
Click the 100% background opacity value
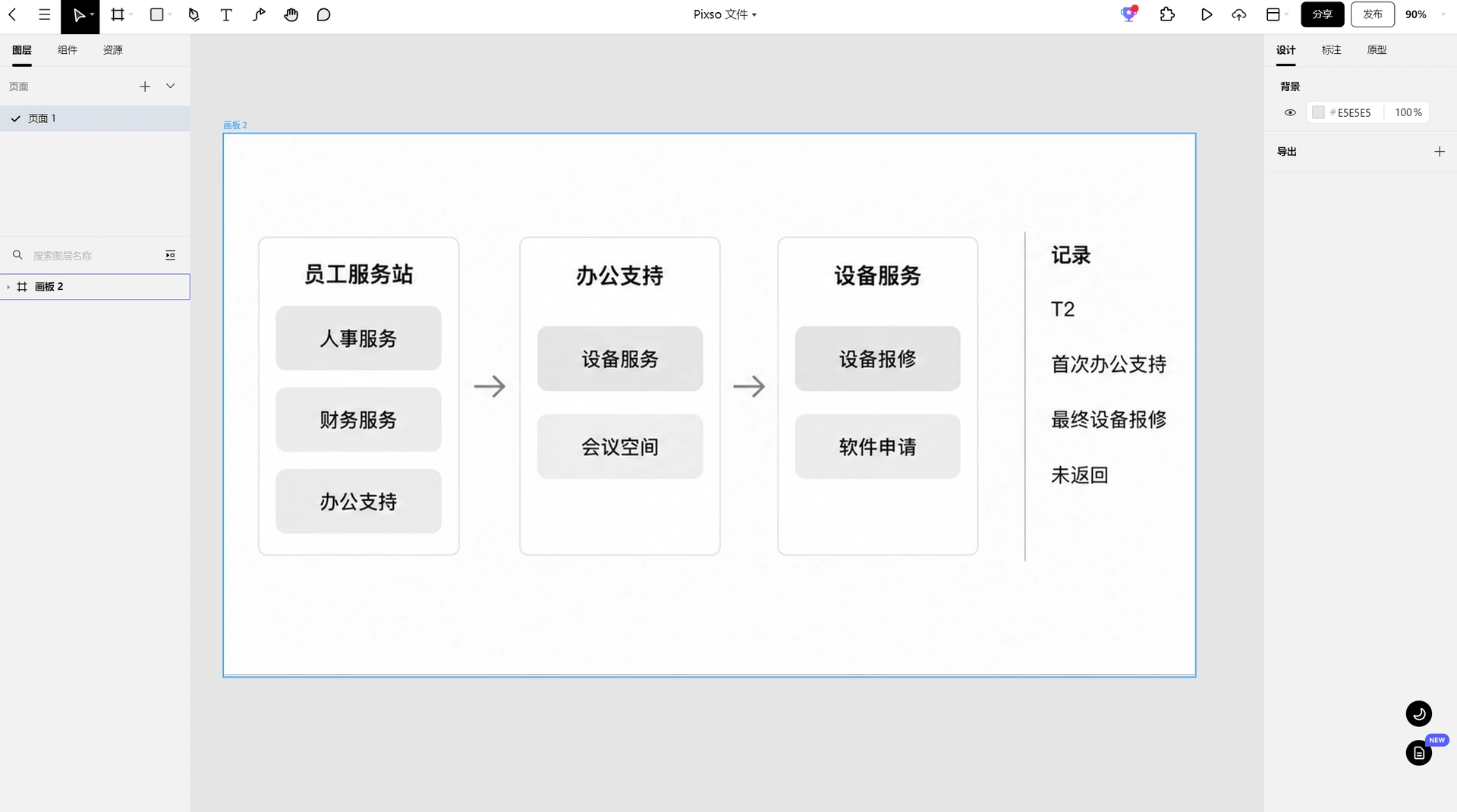[1408, 113]
